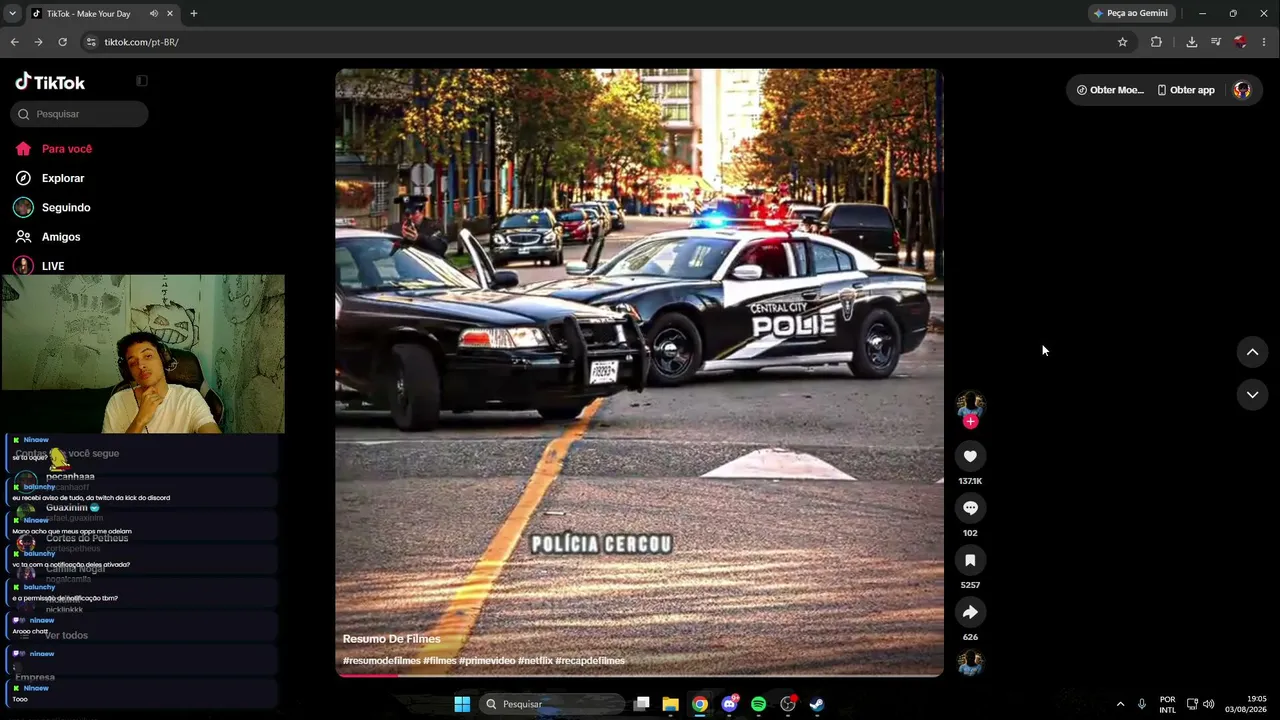Reload the TikTok page
The image size is (1280, 720).
[62, 42]
